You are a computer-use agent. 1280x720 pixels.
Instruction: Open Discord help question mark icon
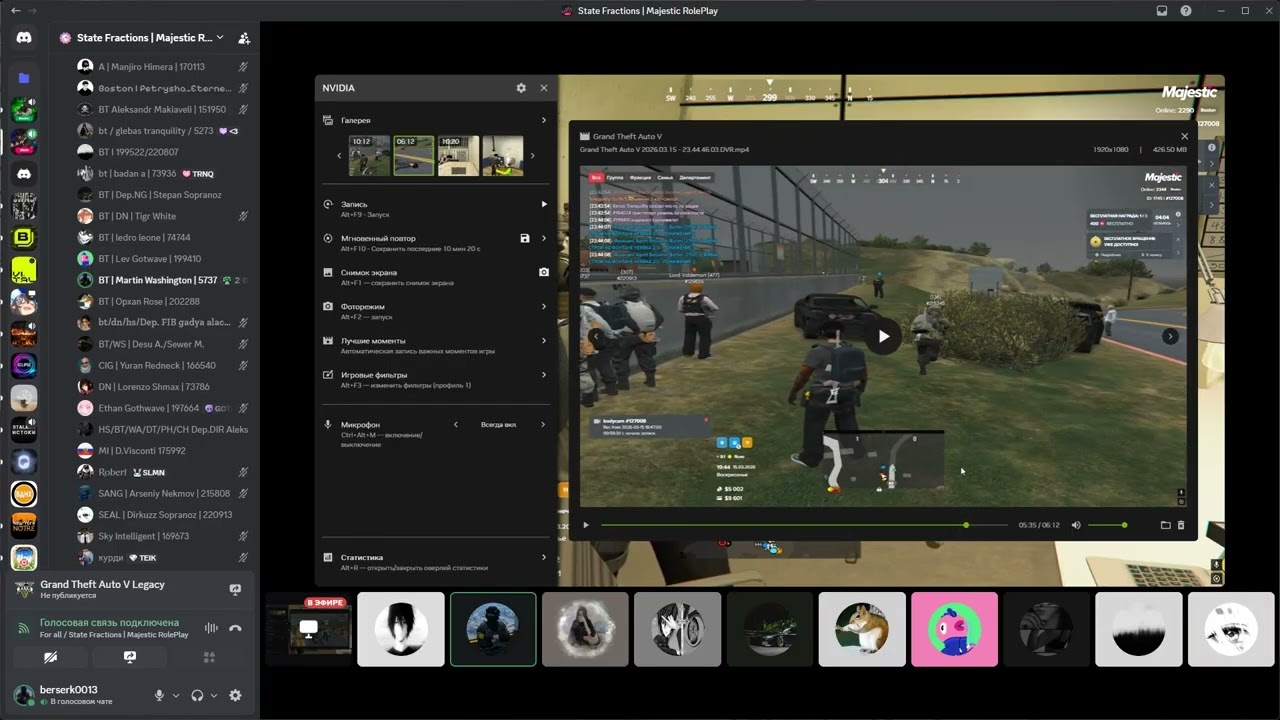[1186, 11]
